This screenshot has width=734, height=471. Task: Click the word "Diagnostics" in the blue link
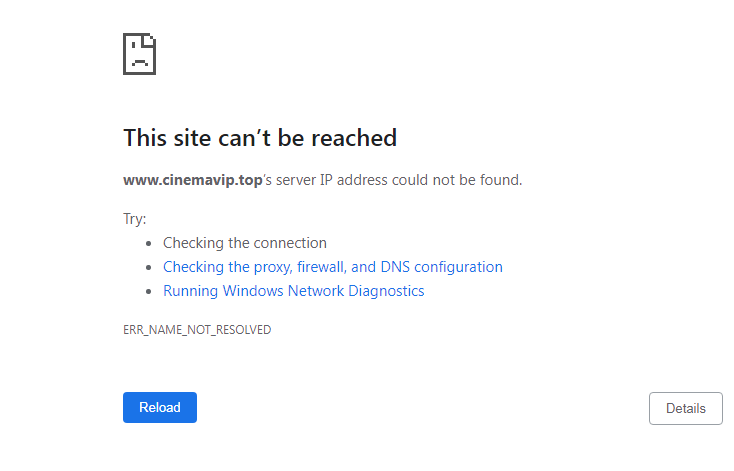click(386, 291)
